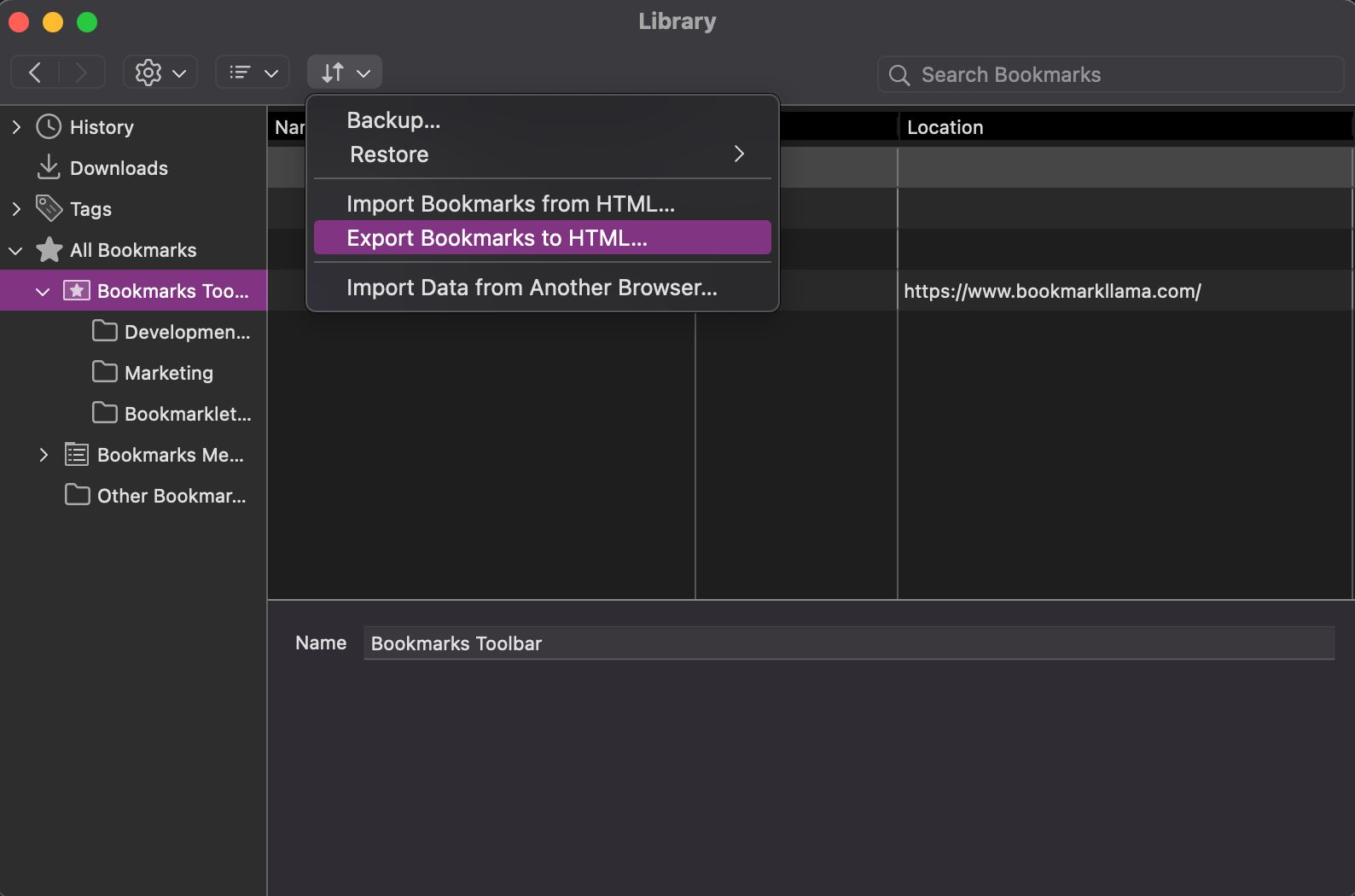This screenshot has height=896, width=1355.
Task: Select Other Bookmarks in sidebar
Action: [x=172, y=496]
